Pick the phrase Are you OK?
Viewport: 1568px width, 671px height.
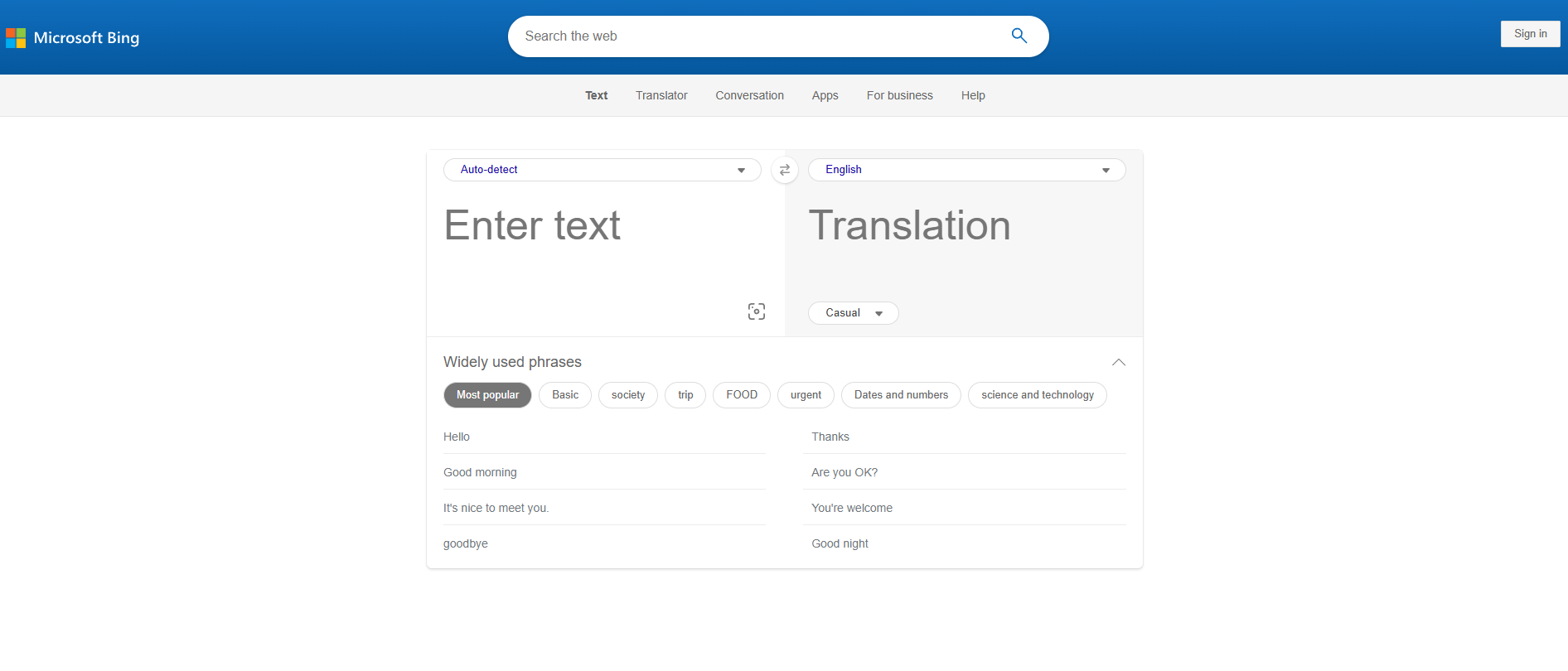pyautogui.click(x=965, y=472)
